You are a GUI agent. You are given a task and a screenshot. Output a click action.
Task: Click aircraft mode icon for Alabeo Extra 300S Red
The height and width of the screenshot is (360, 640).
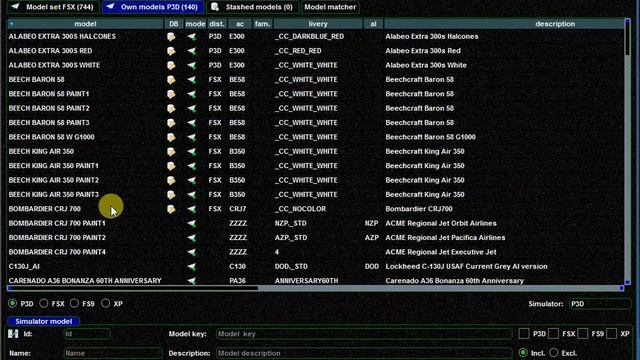(191, 51)
